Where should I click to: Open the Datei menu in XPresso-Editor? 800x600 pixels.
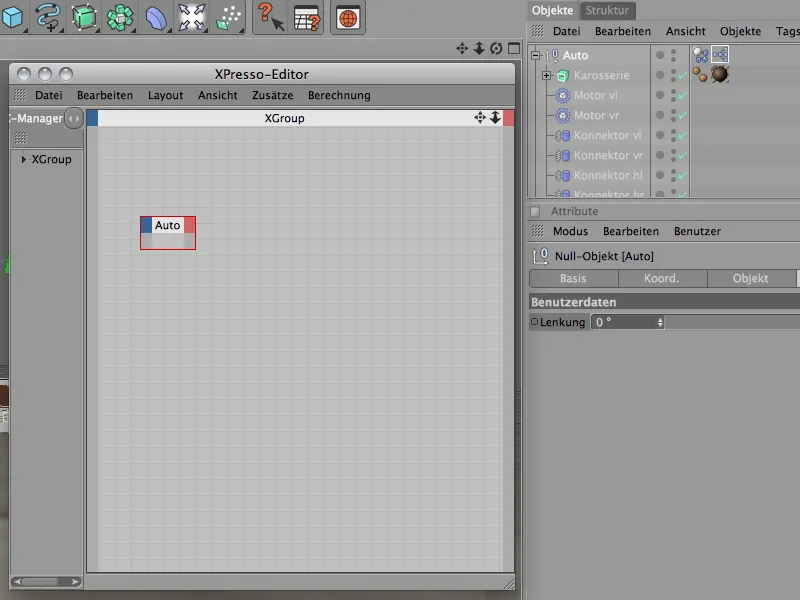(48, 95)
